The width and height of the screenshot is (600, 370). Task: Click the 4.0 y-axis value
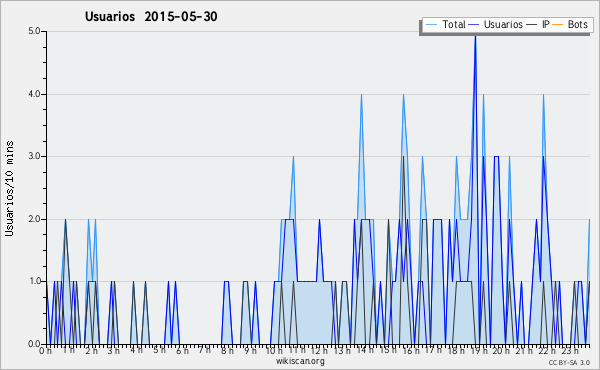pyautogui.click(x=34, y=94)
